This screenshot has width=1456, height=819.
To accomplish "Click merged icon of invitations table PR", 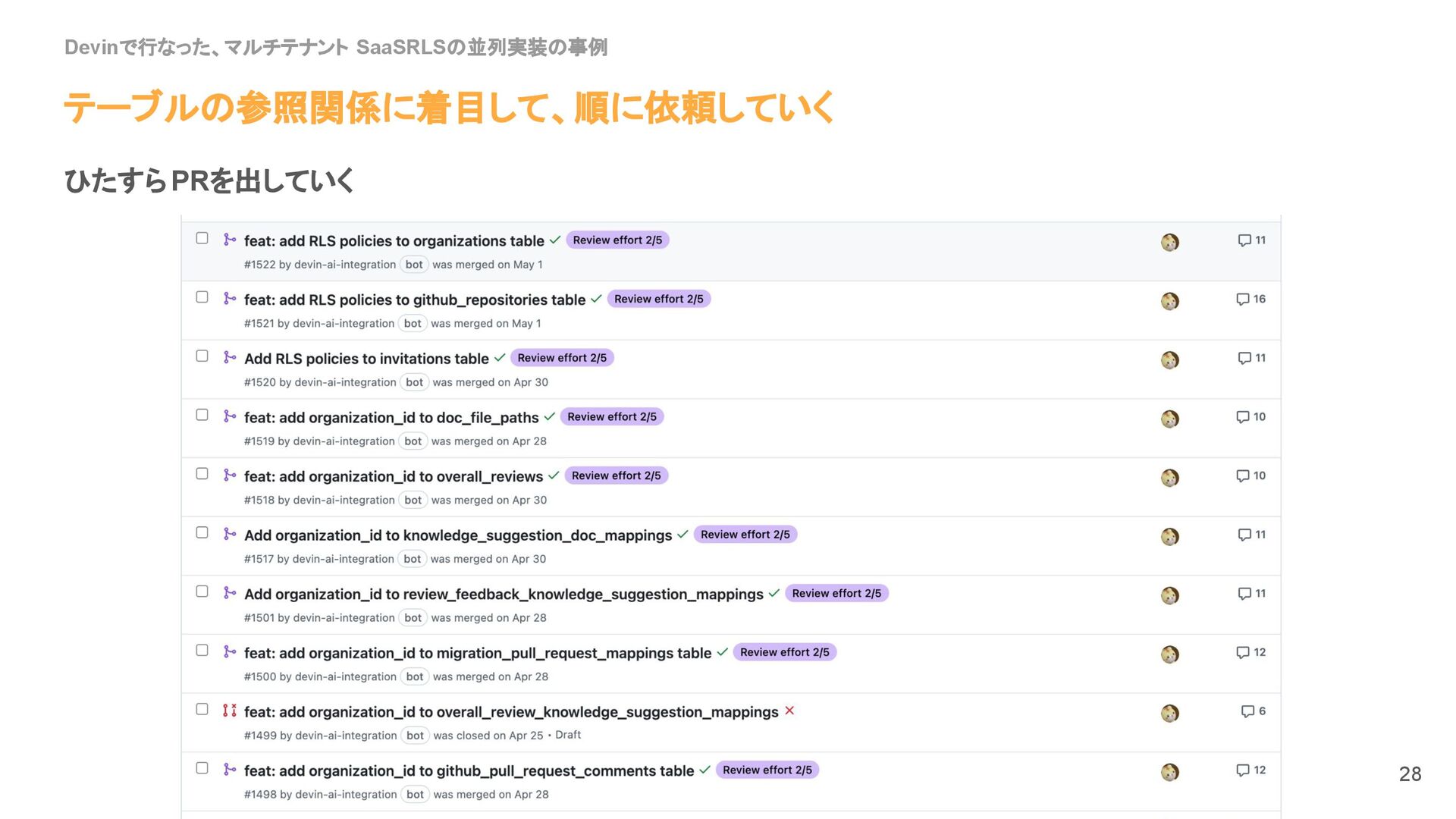I will click(x=230, y=357).
